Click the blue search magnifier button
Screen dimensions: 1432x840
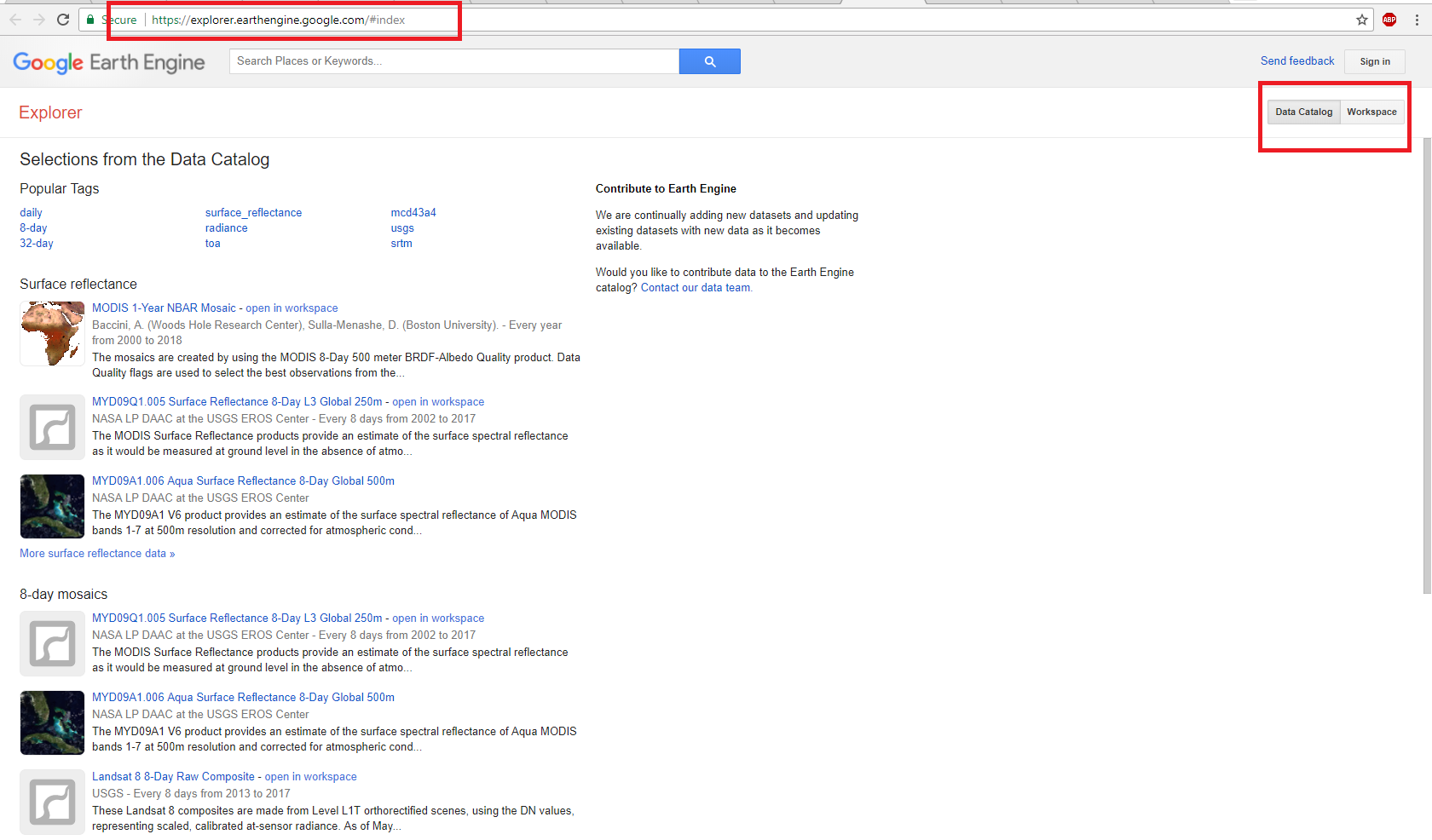point(709,61)
